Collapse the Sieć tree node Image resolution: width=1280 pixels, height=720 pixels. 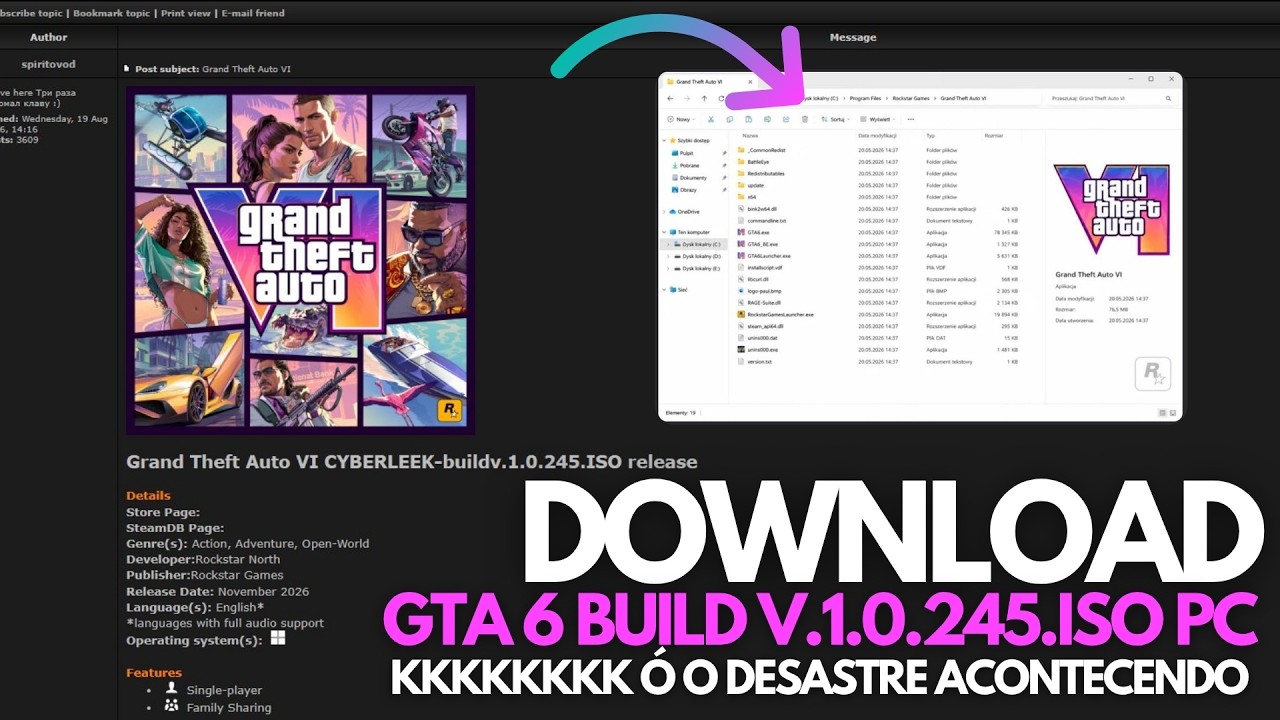pos(664,289)
